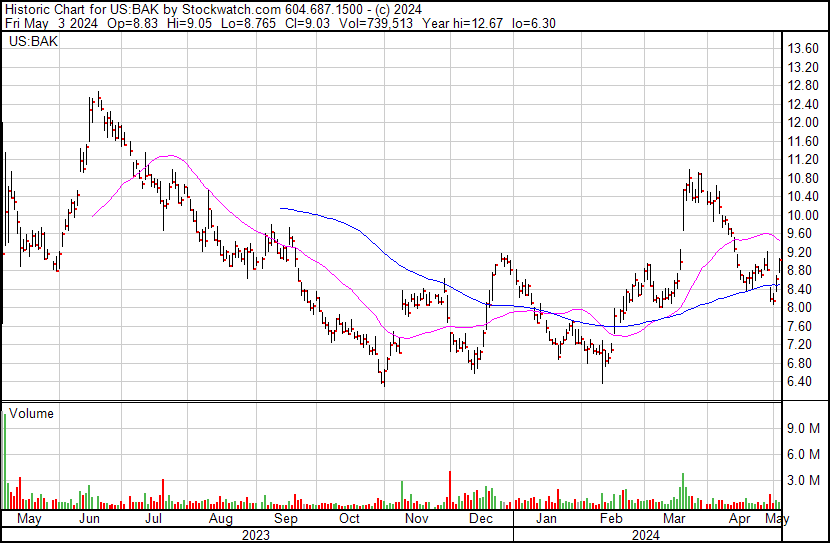The image size is (830, 543).
Task: Select the 12.40 price axis label
Action: [803, 104]
